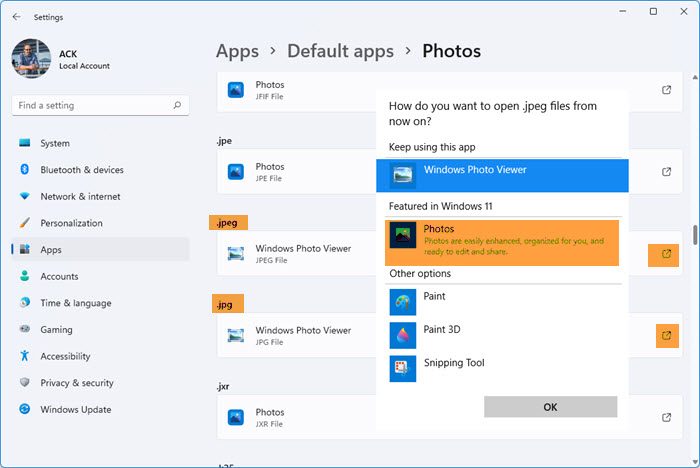
Task: Open external link icon for .jpg row
Action: pyautogui.click(x=666, y=335)
